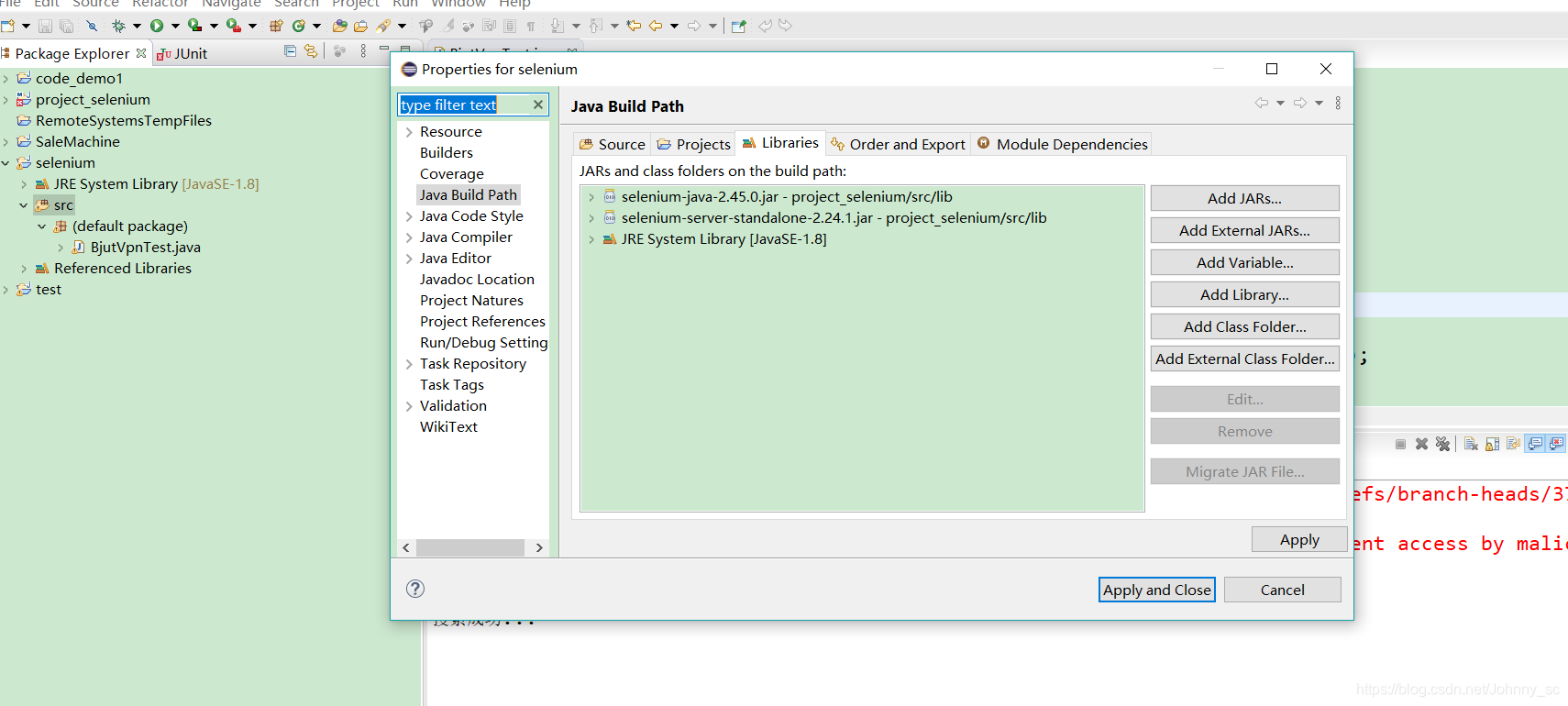Clear the filter text with X icon
This screenshot has width=1568, height=706.
coord(538,105)
